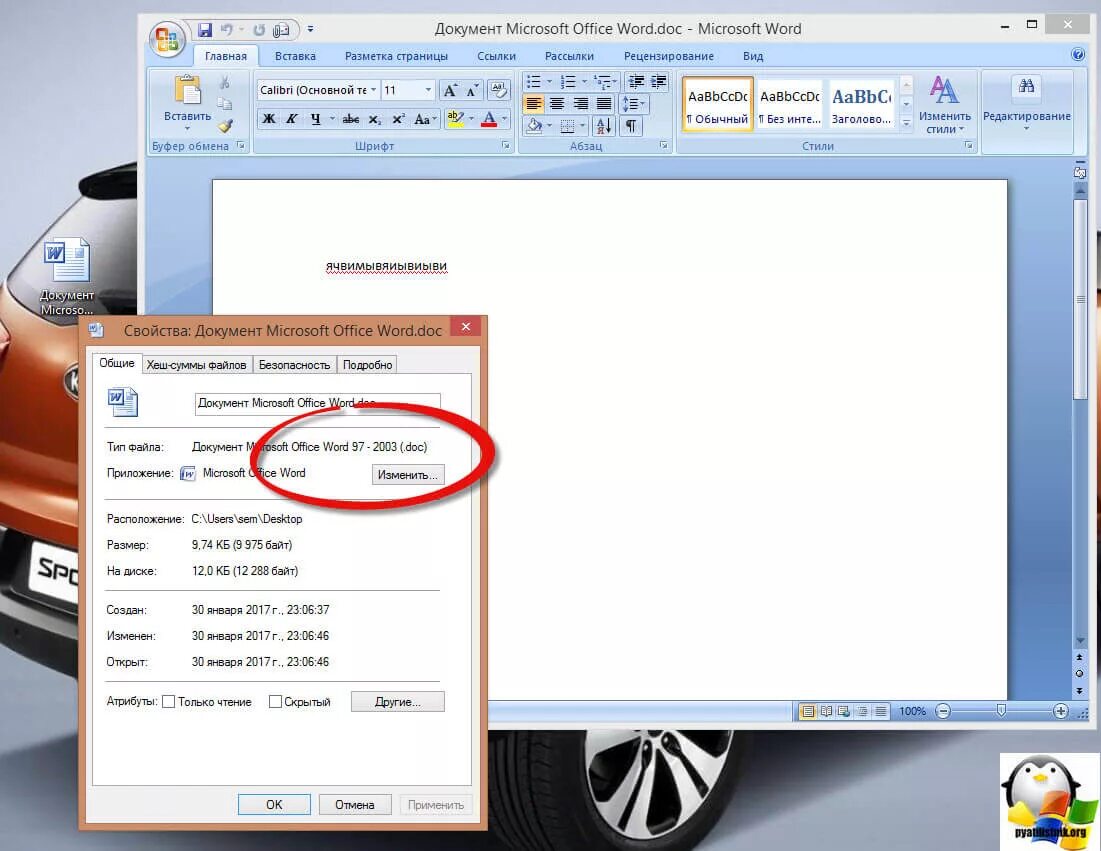Shrink font size icon

[473, 90]
